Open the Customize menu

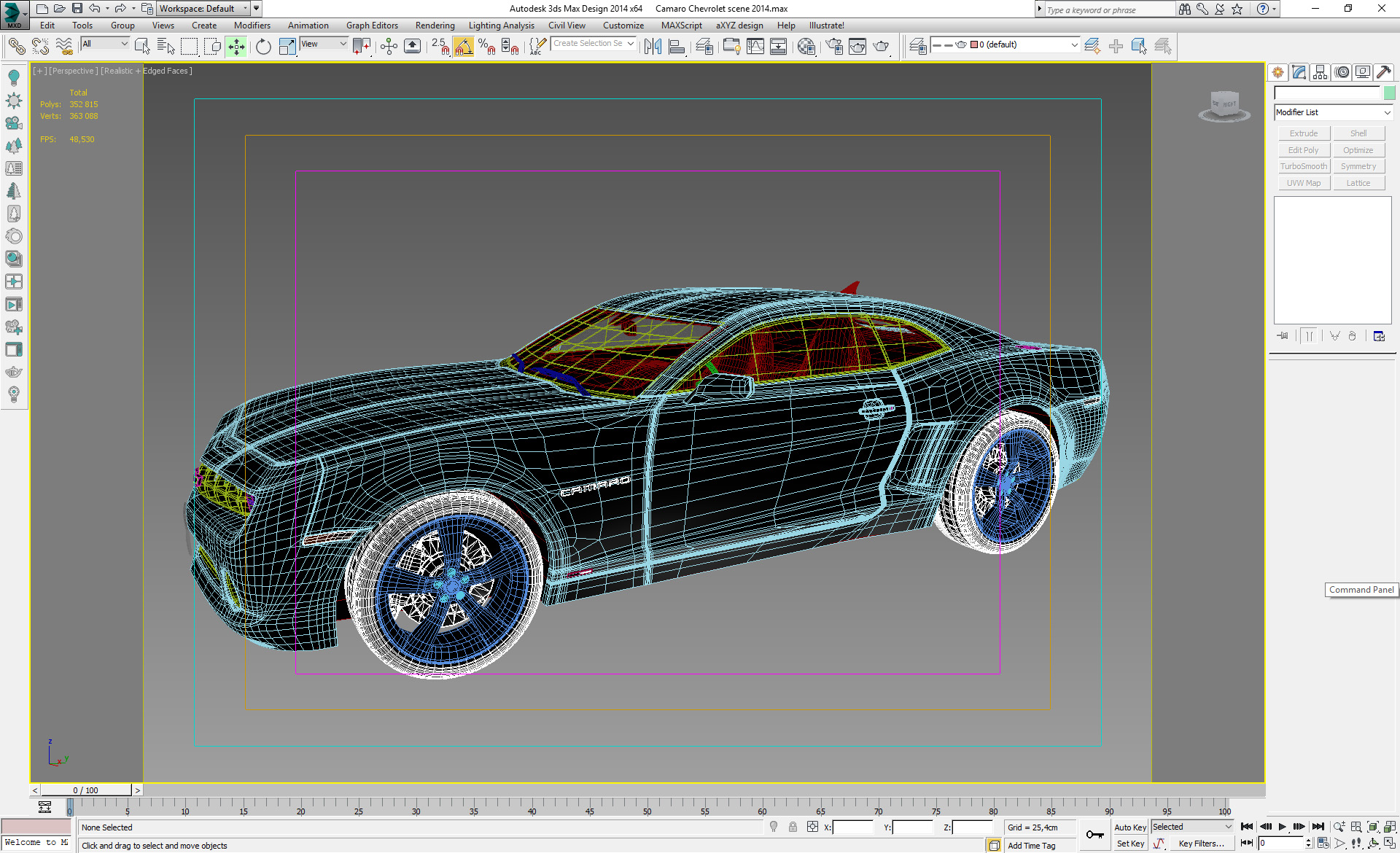coord(623,26)
